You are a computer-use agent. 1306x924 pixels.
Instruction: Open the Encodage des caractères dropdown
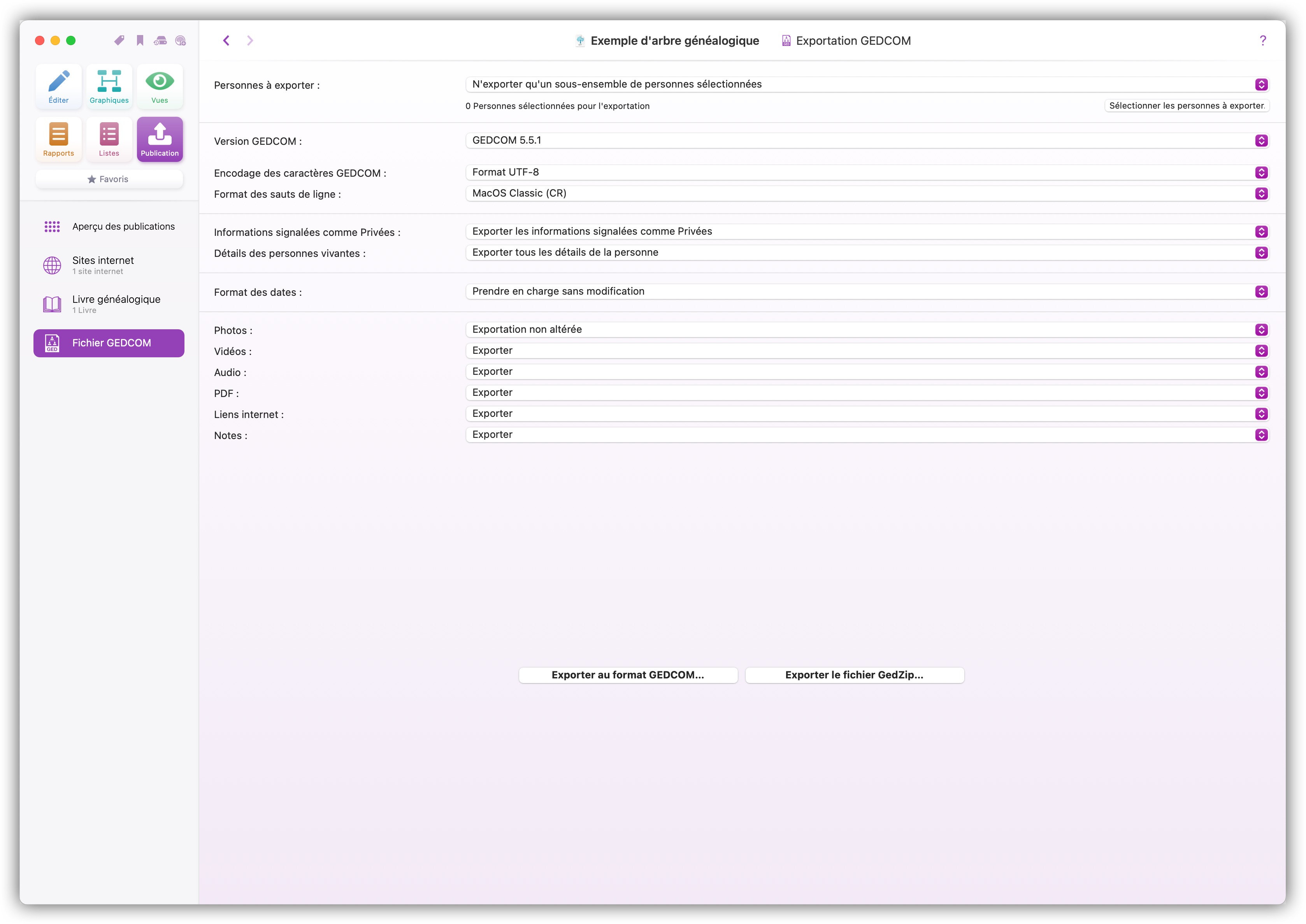click(867, 172)
